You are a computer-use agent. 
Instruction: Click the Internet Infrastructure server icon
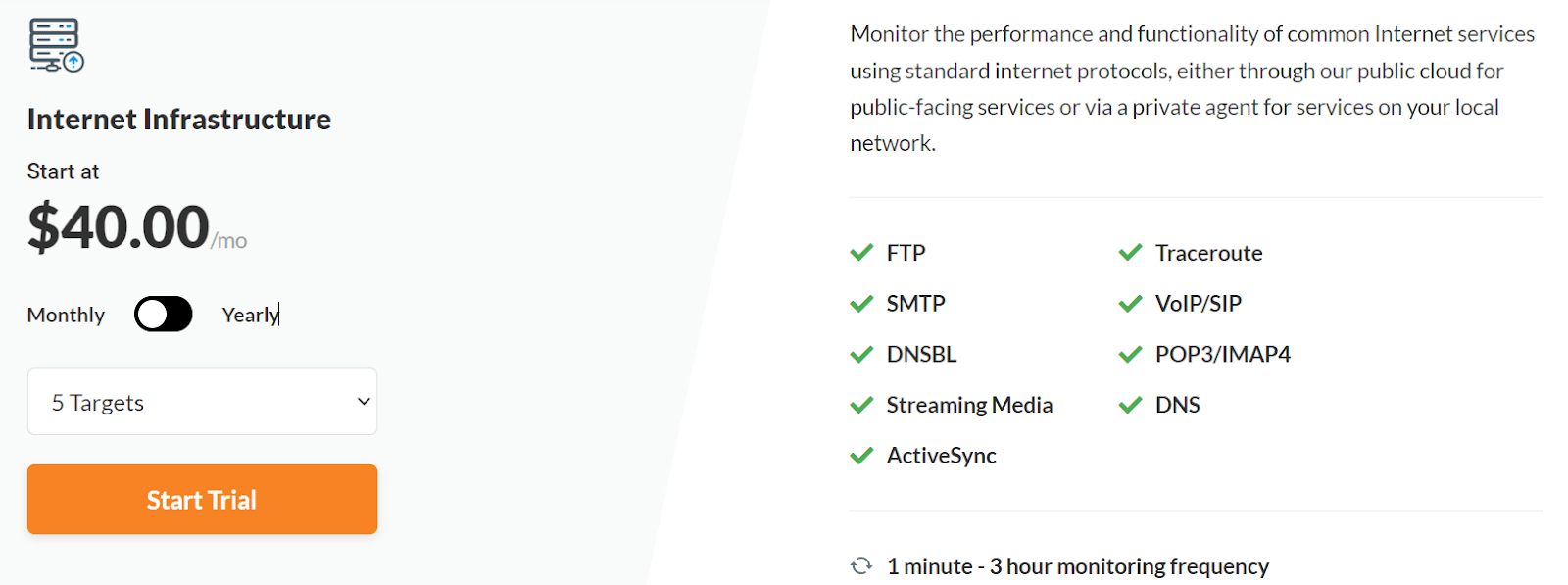click(x=57, y=45)
